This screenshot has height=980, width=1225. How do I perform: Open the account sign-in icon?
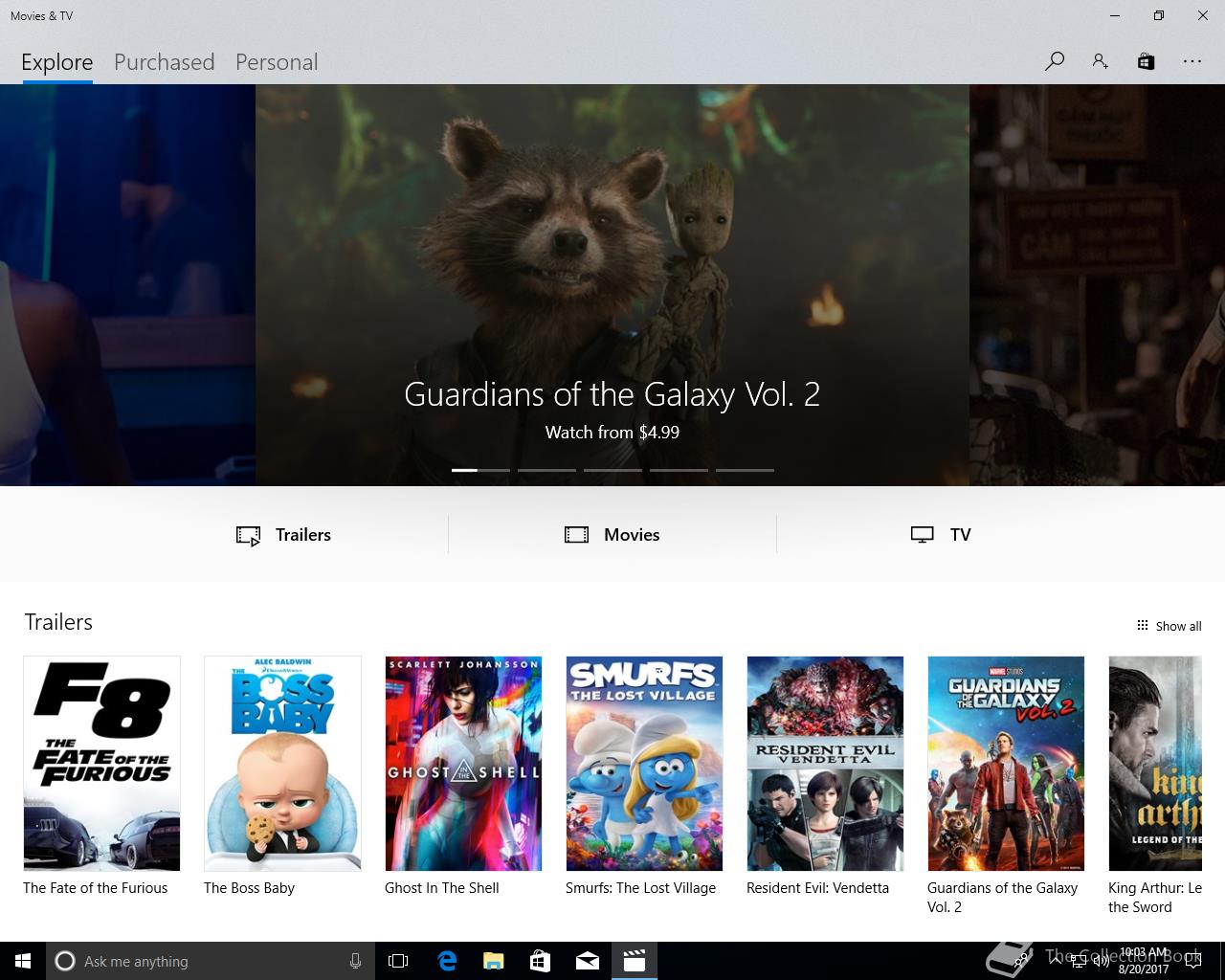tap(1100, 61)
